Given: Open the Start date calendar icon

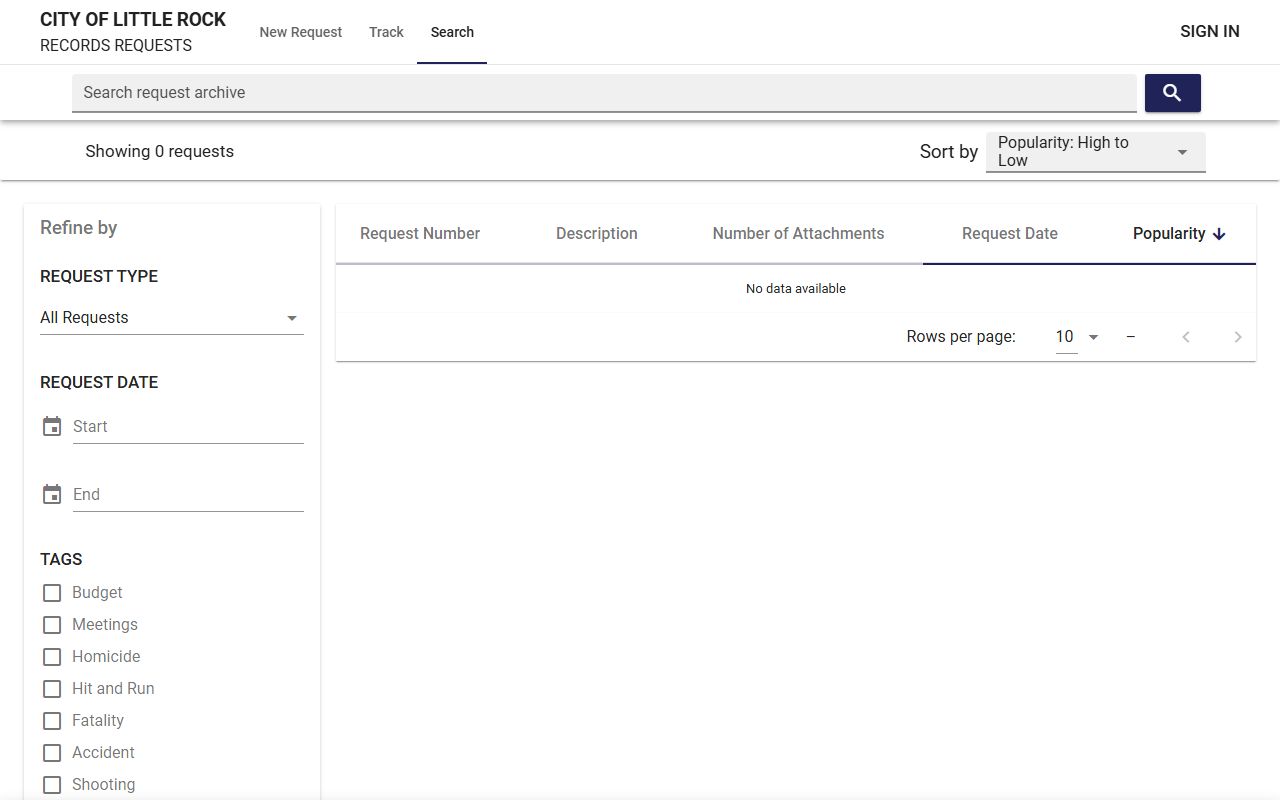Looking at the screenshot, I should tap(52, 426).
